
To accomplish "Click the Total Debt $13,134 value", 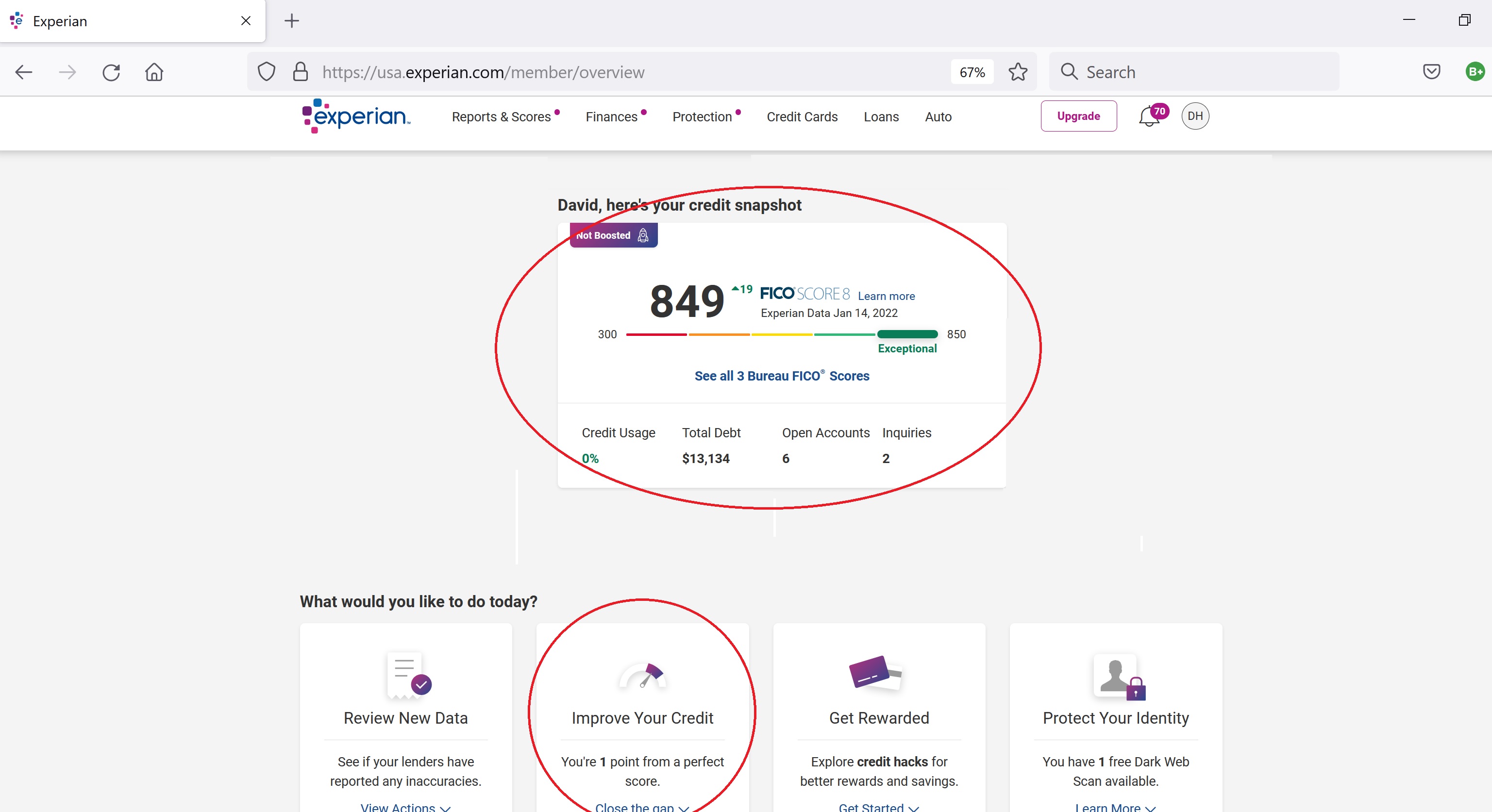I will click(705, 459).
